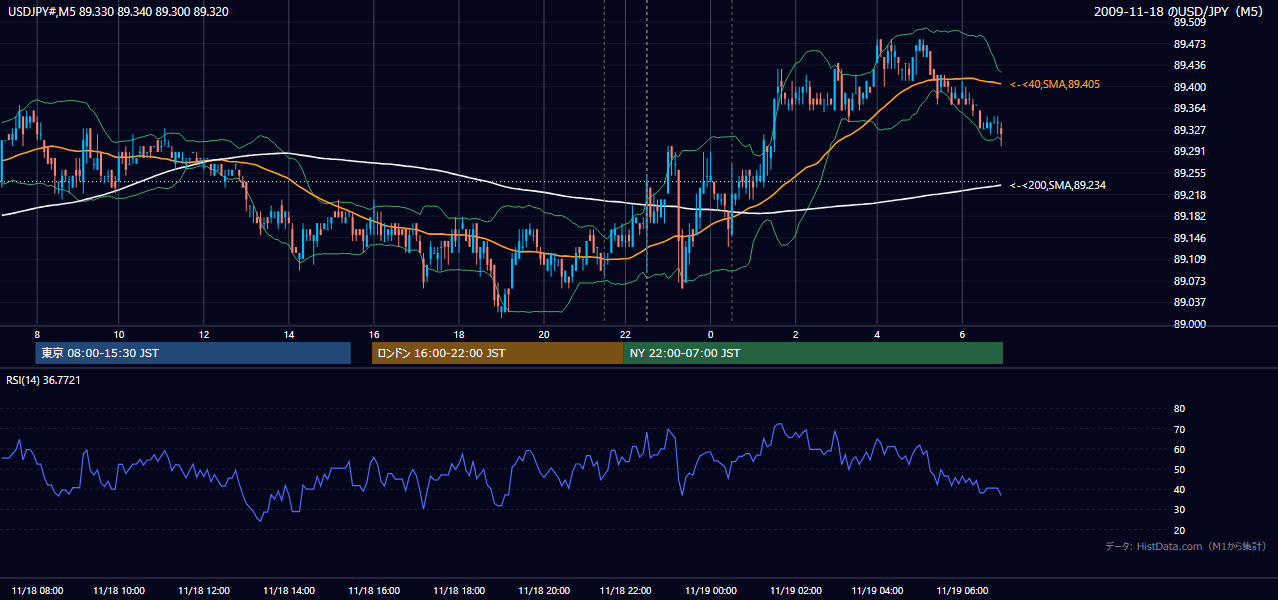Click the 11/19 00:00 time label
The height and width of the screenshot is (600, 1278).
[710, 591]
